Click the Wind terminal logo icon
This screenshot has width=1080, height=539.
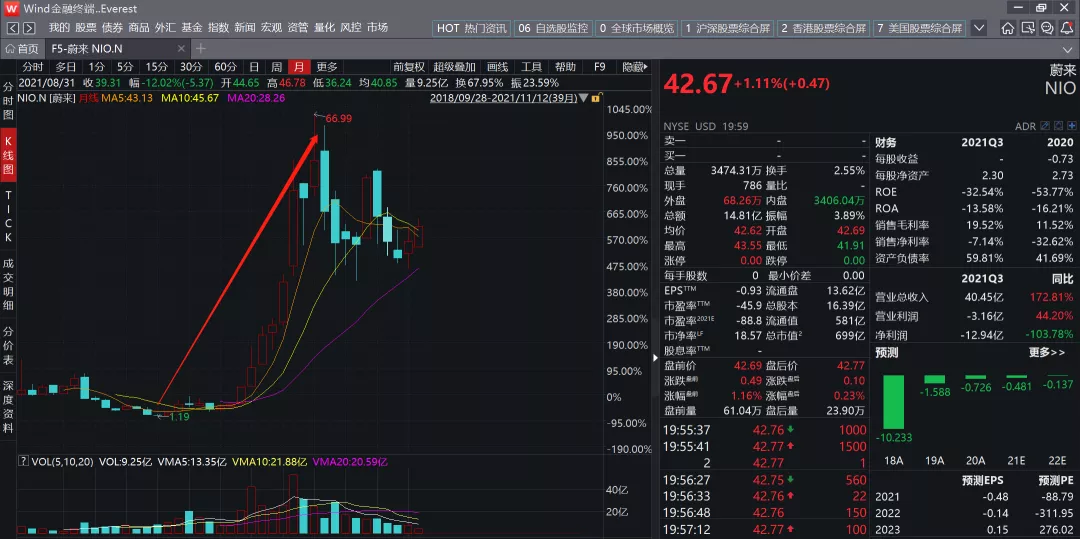[12, 9]
